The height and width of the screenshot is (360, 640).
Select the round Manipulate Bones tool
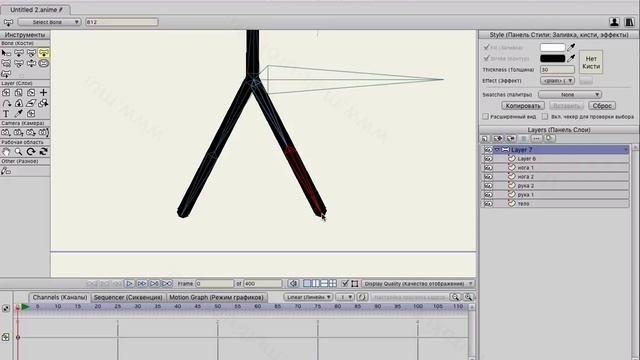click(44, 64)
